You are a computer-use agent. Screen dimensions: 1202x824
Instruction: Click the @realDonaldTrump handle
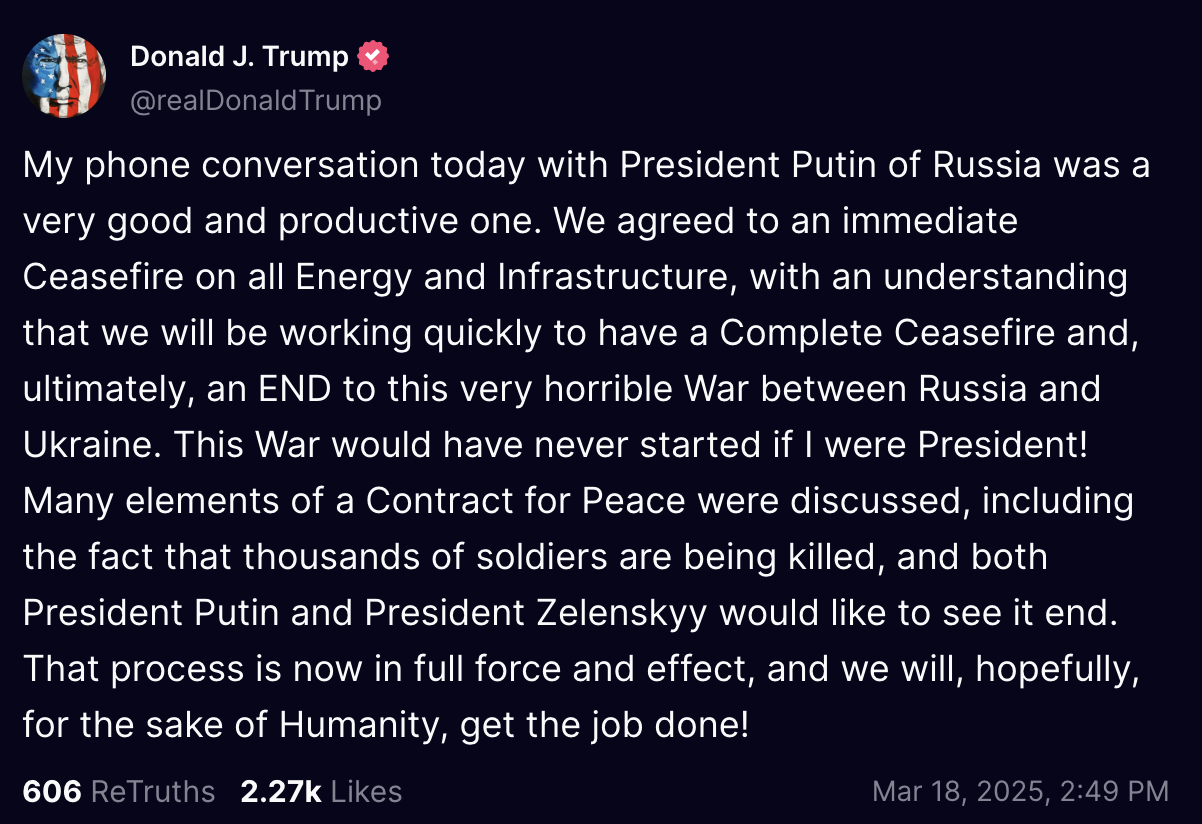[256, 100]
